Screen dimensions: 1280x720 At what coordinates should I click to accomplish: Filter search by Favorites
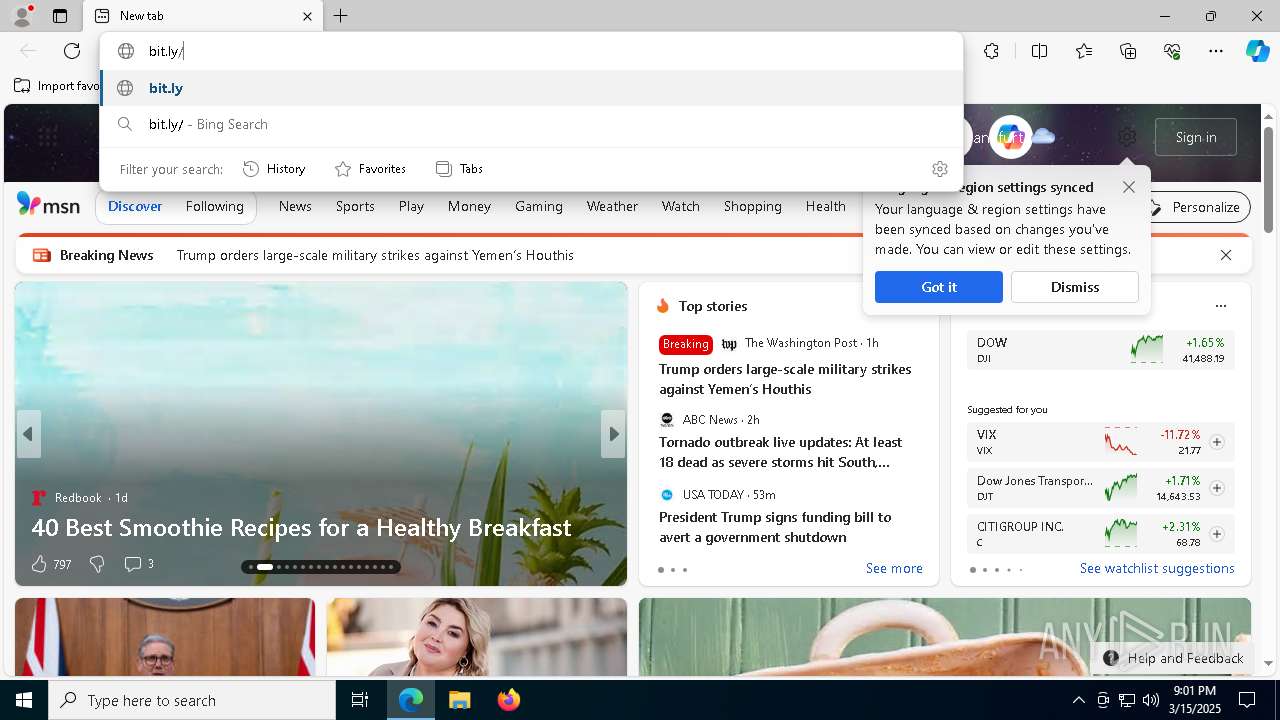pyautogui.click(x=370, y=169)
